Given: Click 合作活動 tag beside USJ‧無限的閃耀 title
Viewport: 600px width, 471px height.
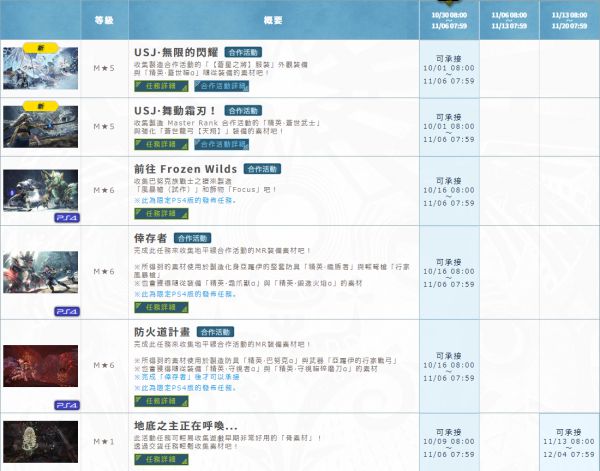Looking at the screenshot, I should click(248, 50).
